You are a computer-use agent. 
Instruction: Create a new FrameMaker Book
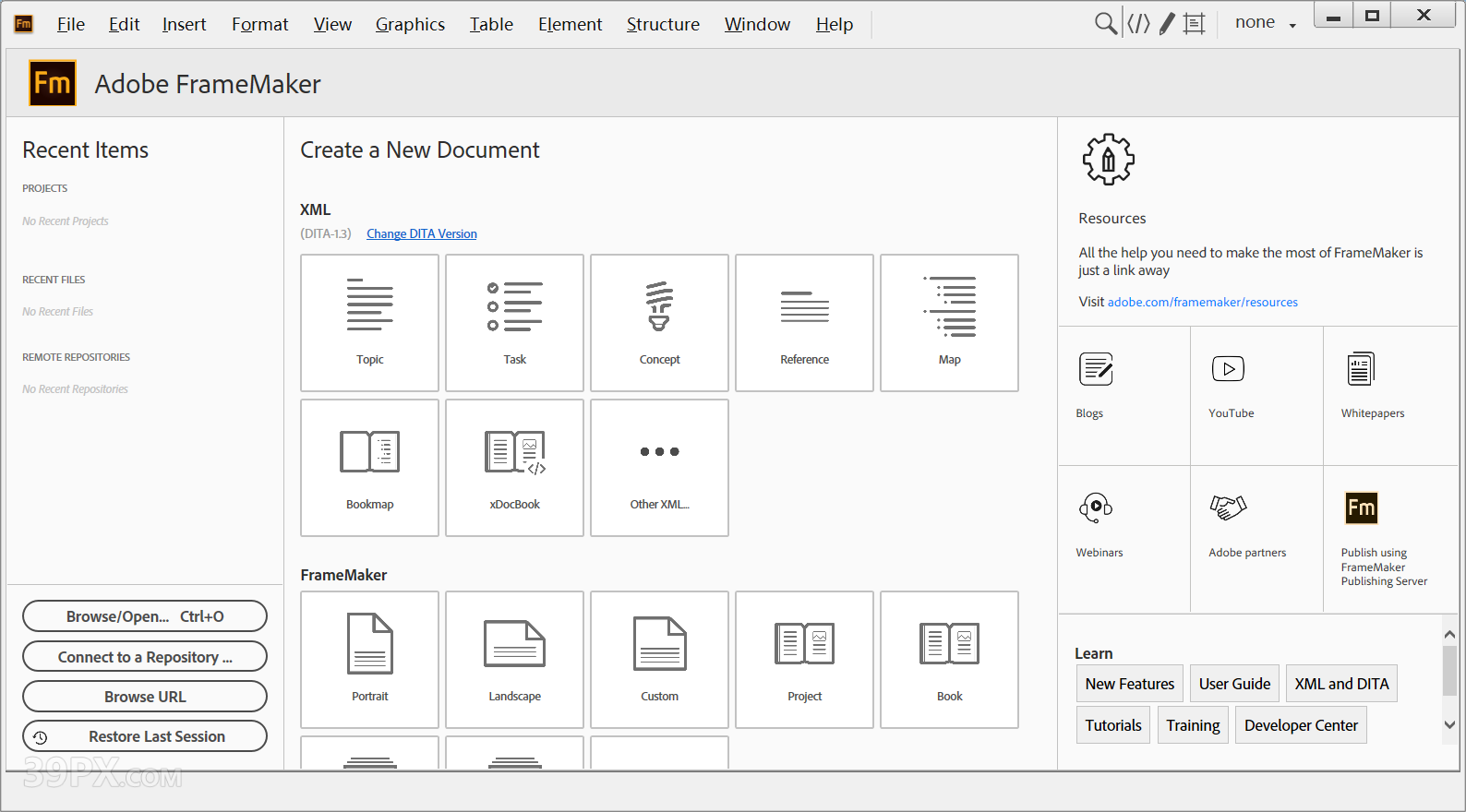coord(949,660)
